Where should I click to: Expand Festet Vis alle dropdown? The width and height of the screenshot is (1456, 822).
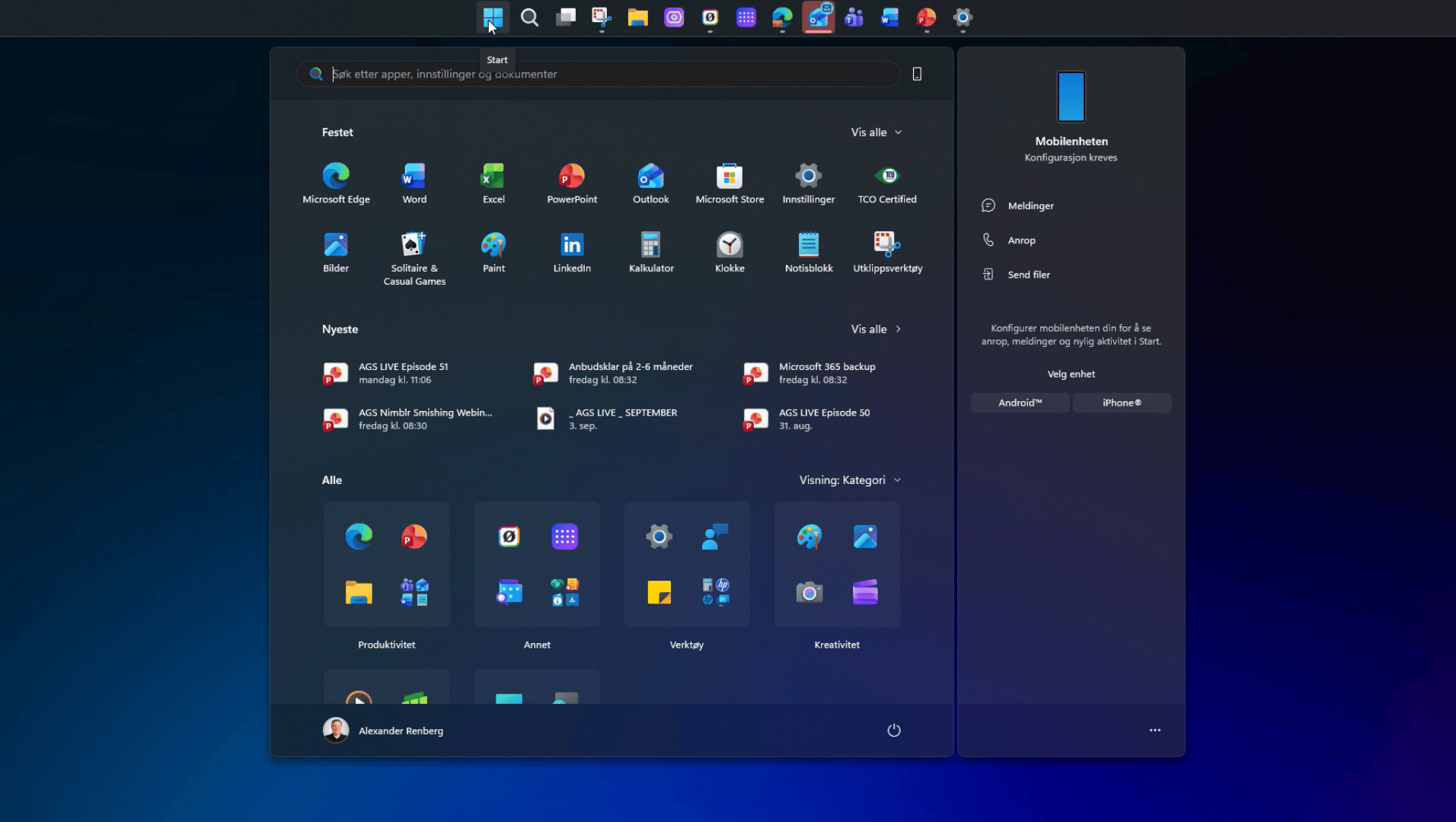tap(876, 132)
